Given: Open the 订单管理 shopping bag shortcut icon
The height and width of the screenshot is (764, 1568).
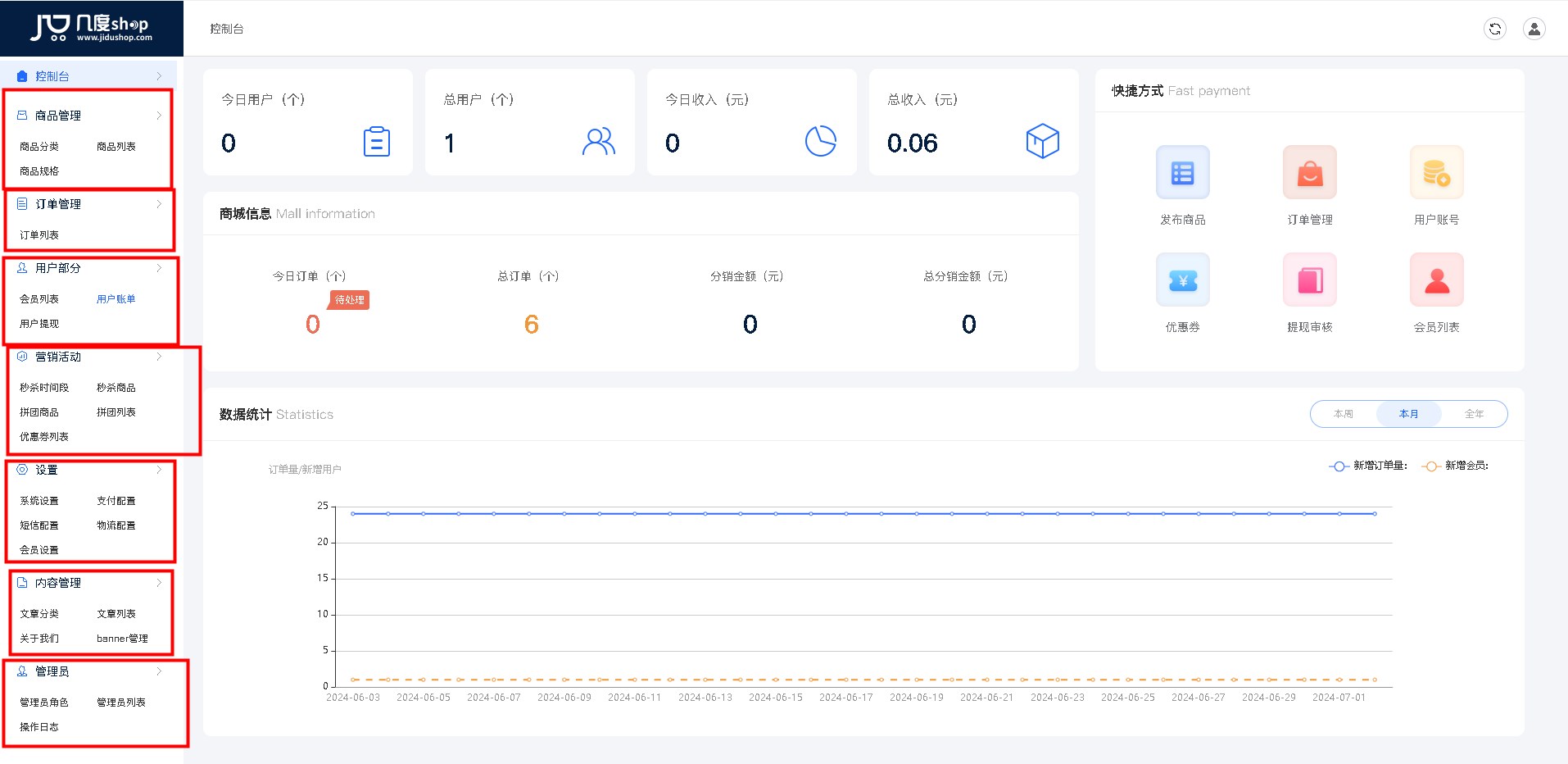Looking at the screenshot, I should click(1309, 172).
